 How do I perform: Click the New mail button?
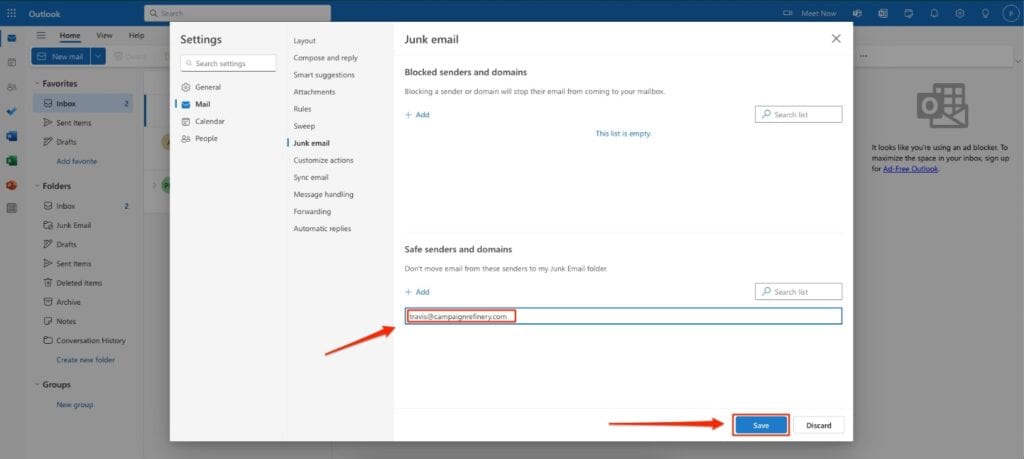60,56
